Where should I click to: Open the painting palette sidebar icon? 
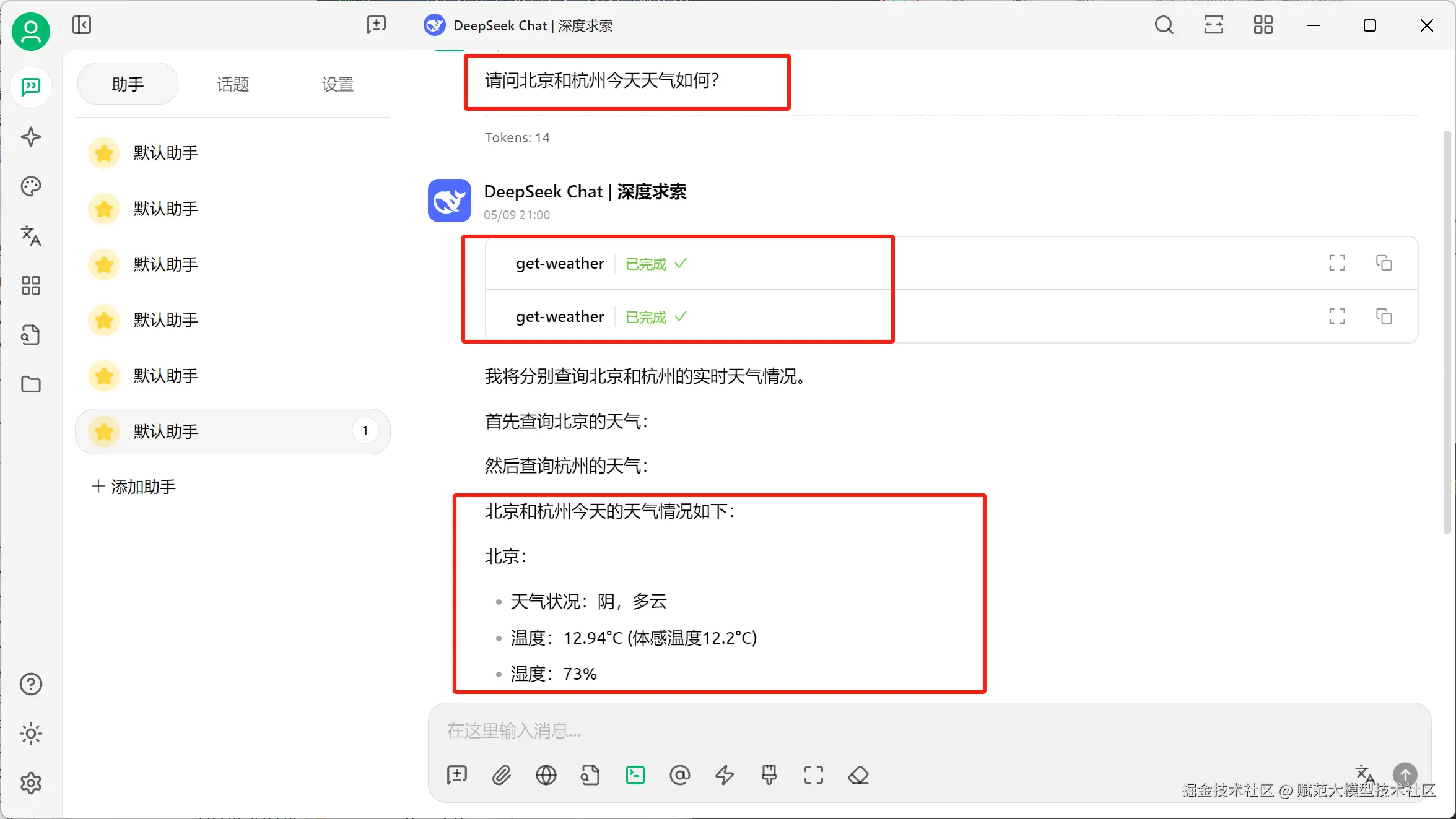(30, 186)
